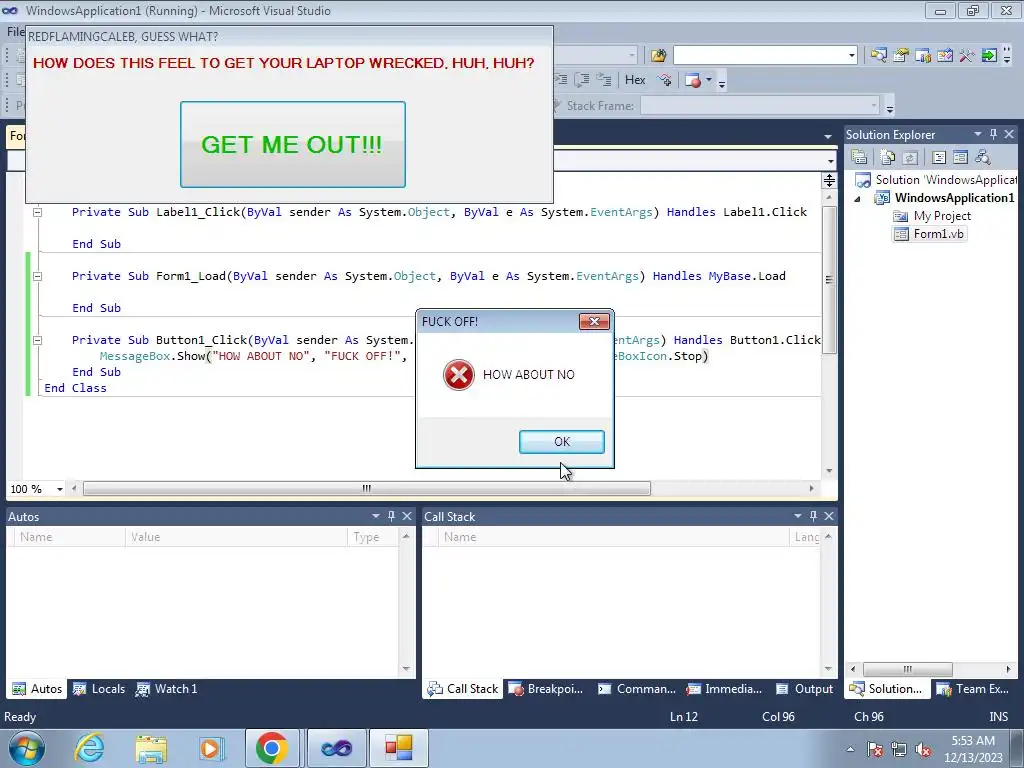Toggle Hex display in the debug toolbar
The height and width of the screenshot is (768, 1024).
[x=635, y=80]
